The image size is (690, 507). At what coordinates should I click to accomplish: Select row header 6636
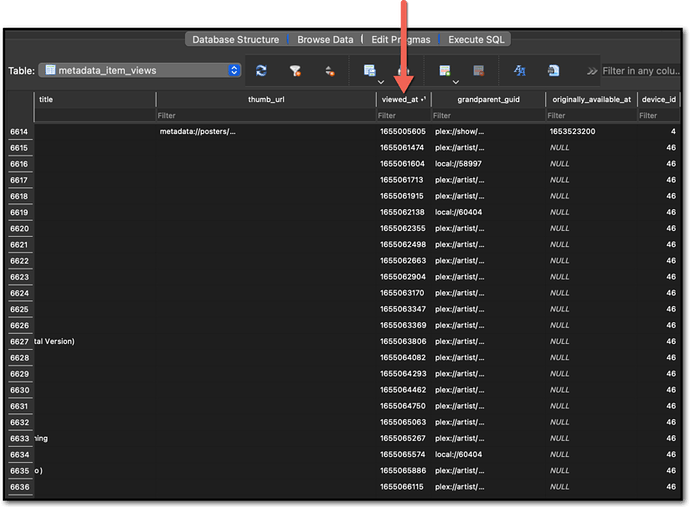[x=19, y=487]
